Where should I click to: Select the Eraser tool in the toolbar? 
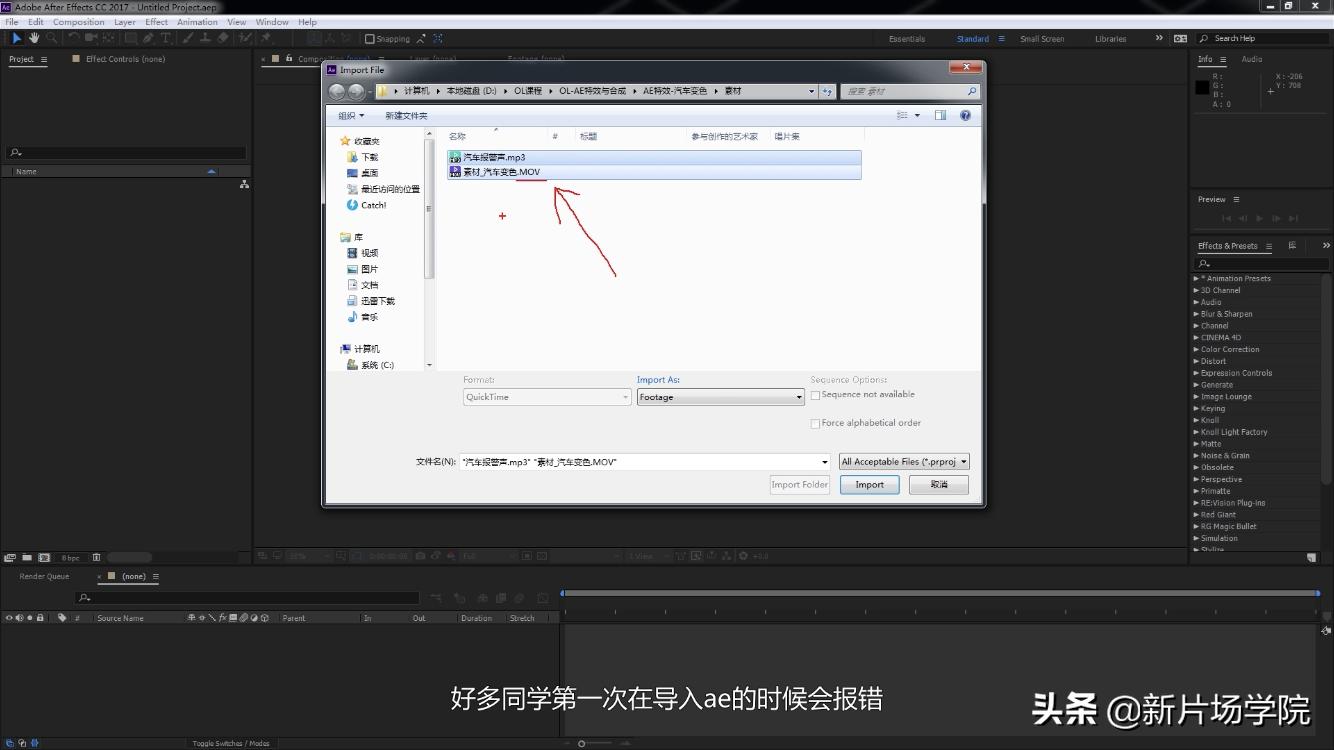click(x=220, y=38)
